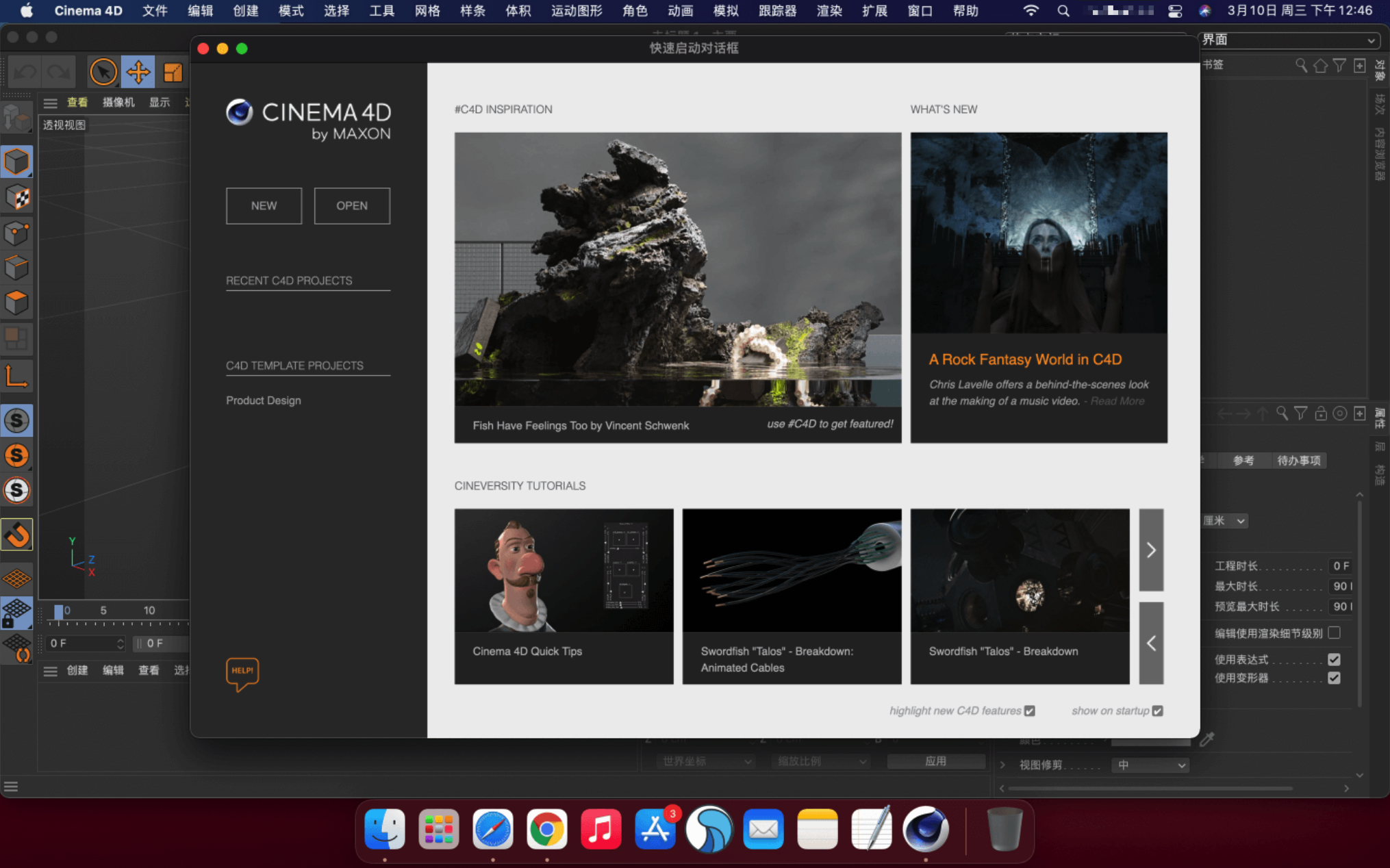Viewport: 1390px width, 868px height.
Task: Open the 渲染 menu in the menu bar
Action: click(829, 11)
